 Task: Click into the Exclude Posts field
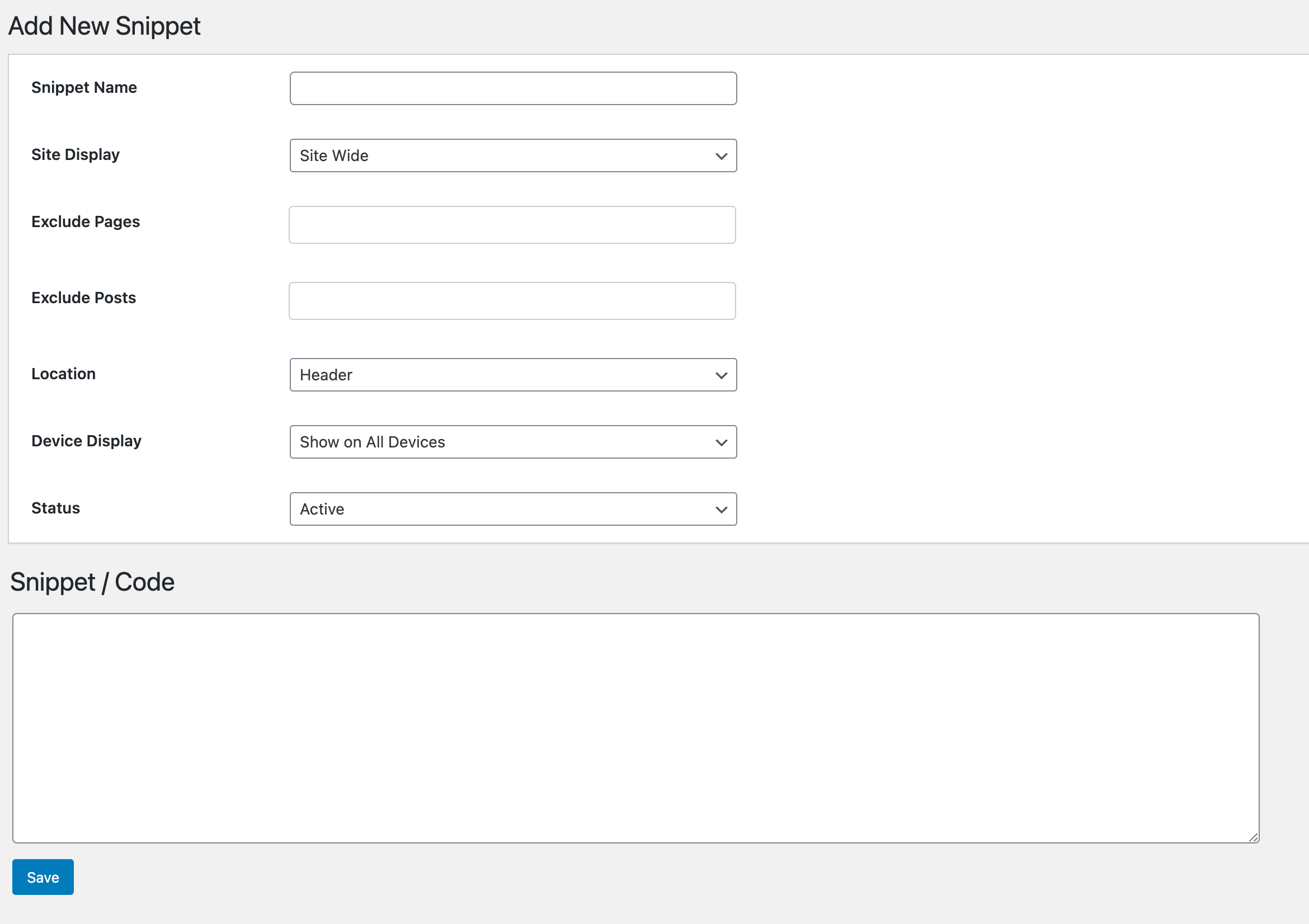511,301
